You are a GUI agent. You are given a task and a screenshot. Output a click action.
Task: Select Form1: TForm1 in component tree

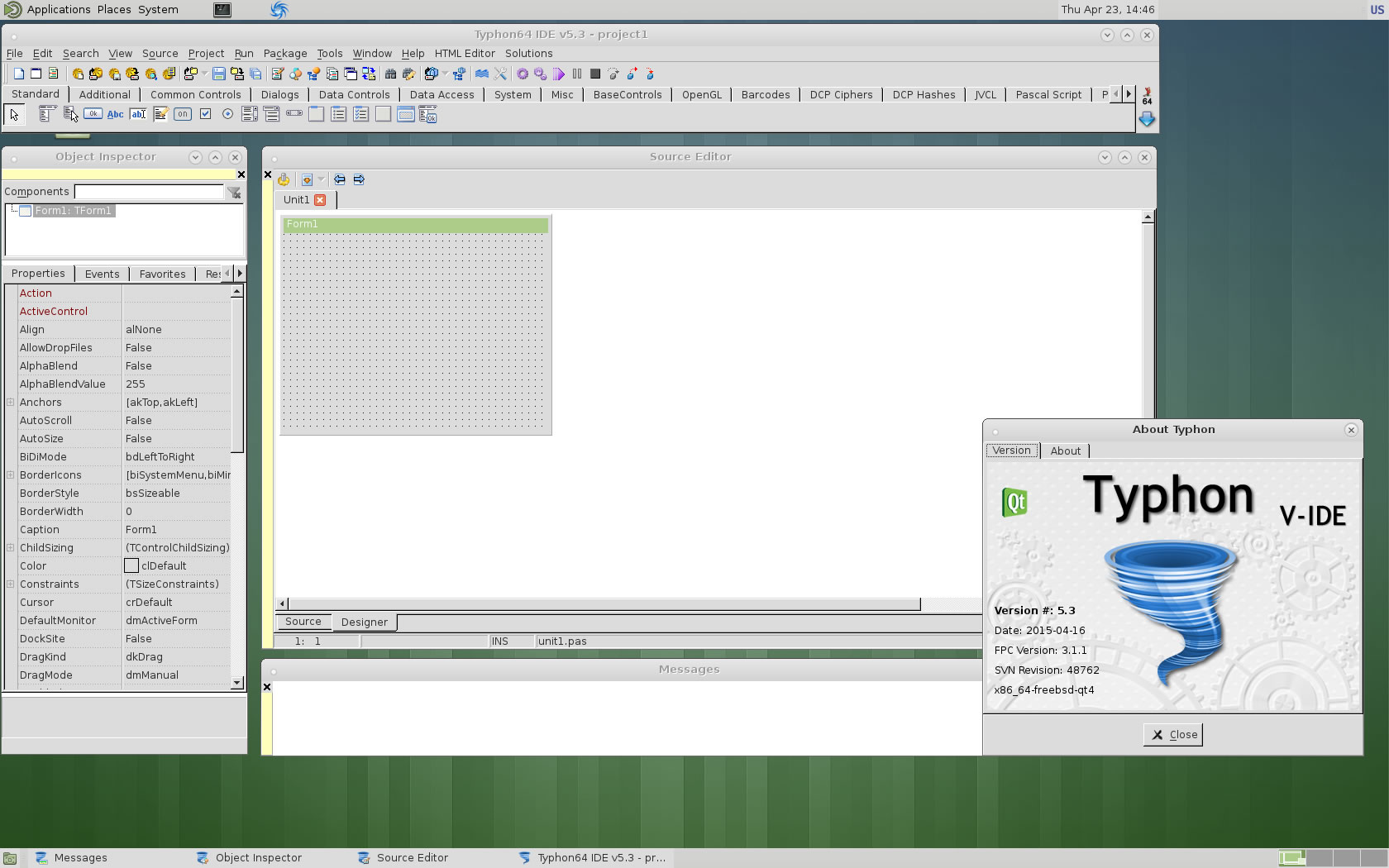coord(73,211)
